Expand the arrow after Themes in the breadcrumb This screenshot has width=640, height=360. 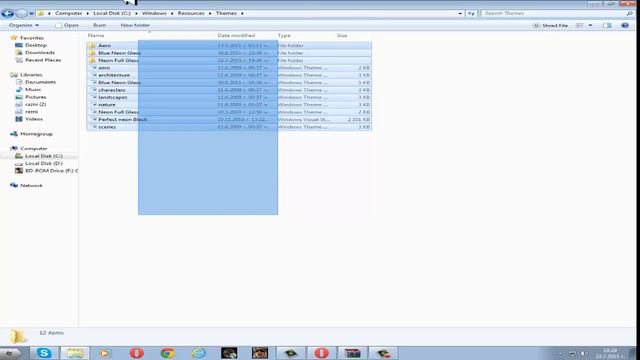[x=242, y=13]
